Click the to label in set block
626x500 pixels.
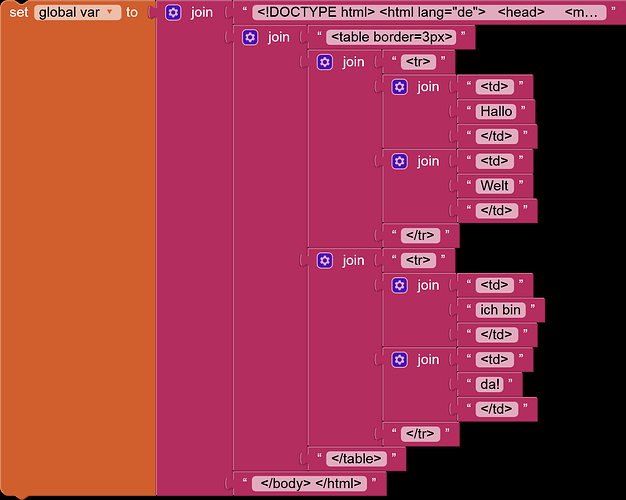point(132,12)
